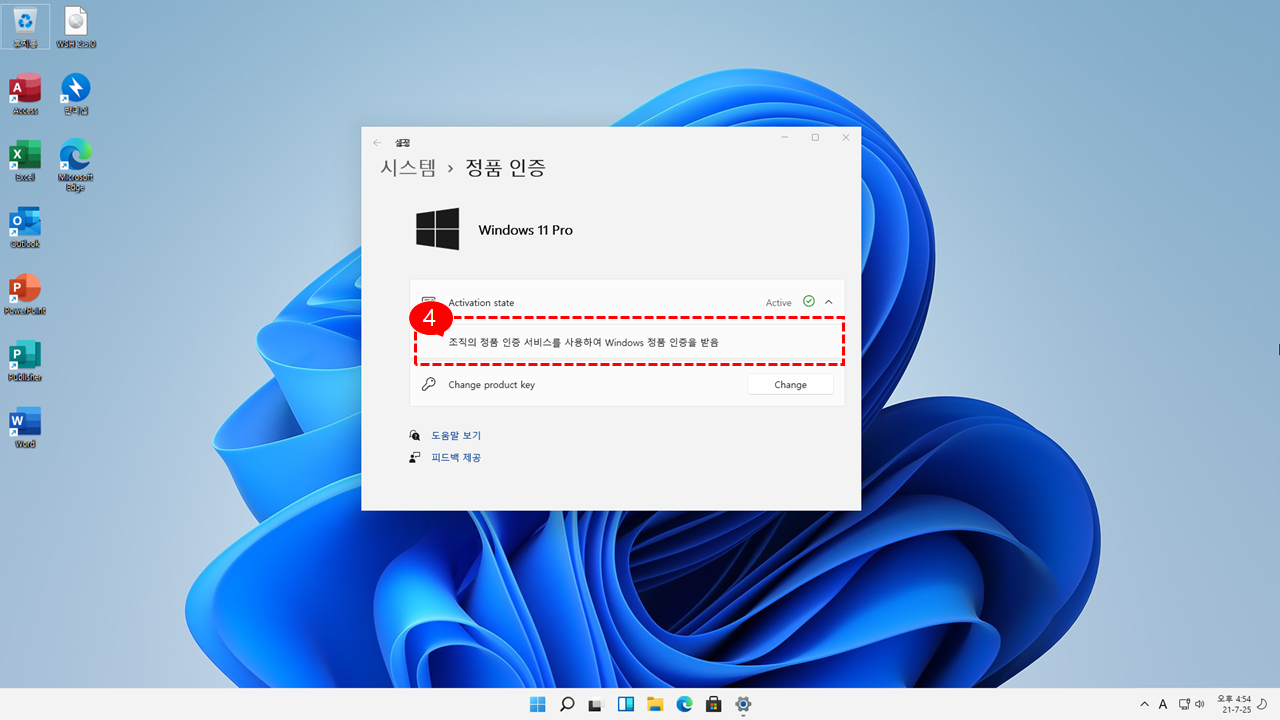Open Task View on the taskbar
The width and height of the screenshot is (1280, 720).
tap(596, 704)
